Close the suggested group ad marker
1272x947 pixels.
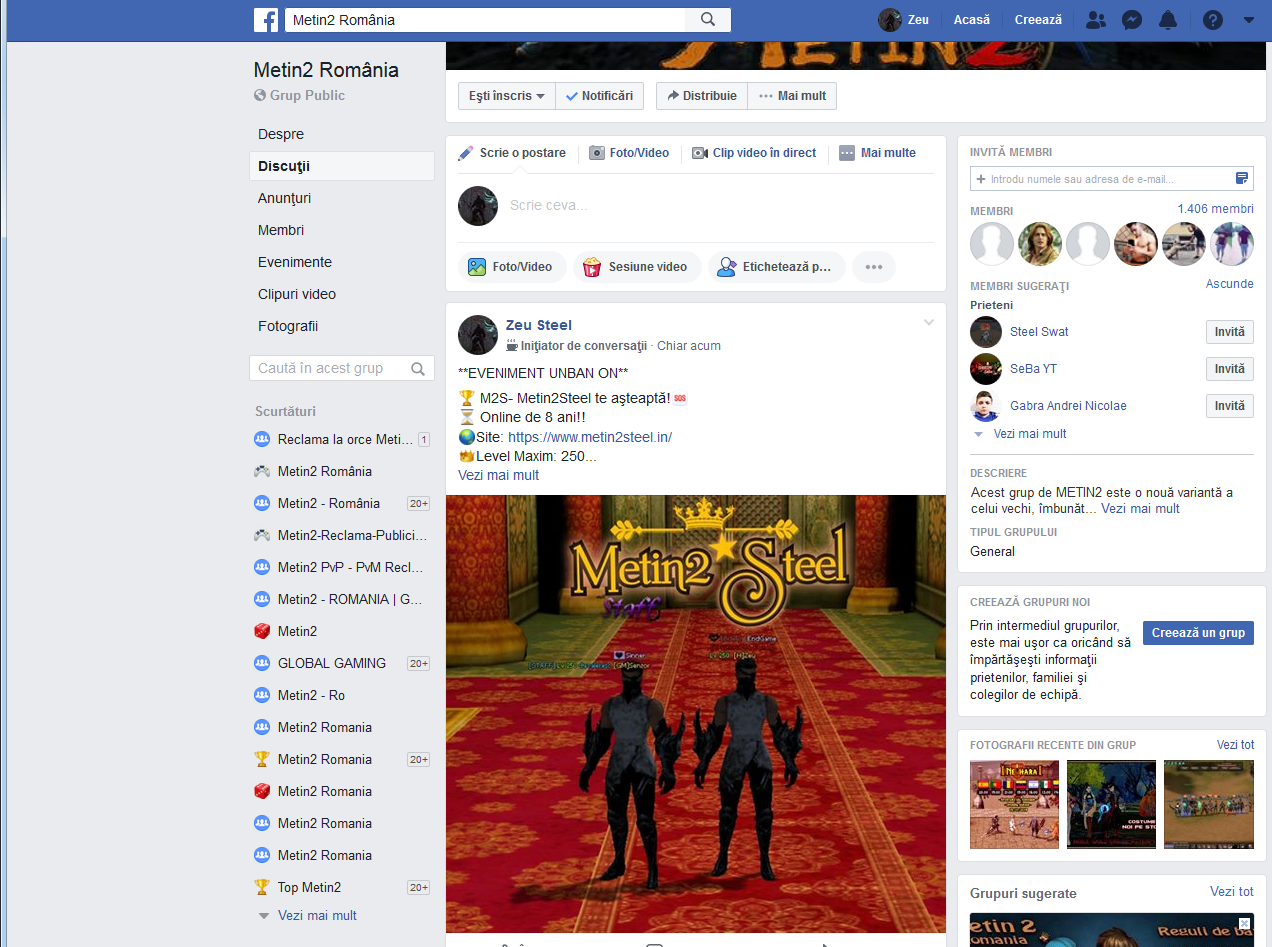[1245, 923]
